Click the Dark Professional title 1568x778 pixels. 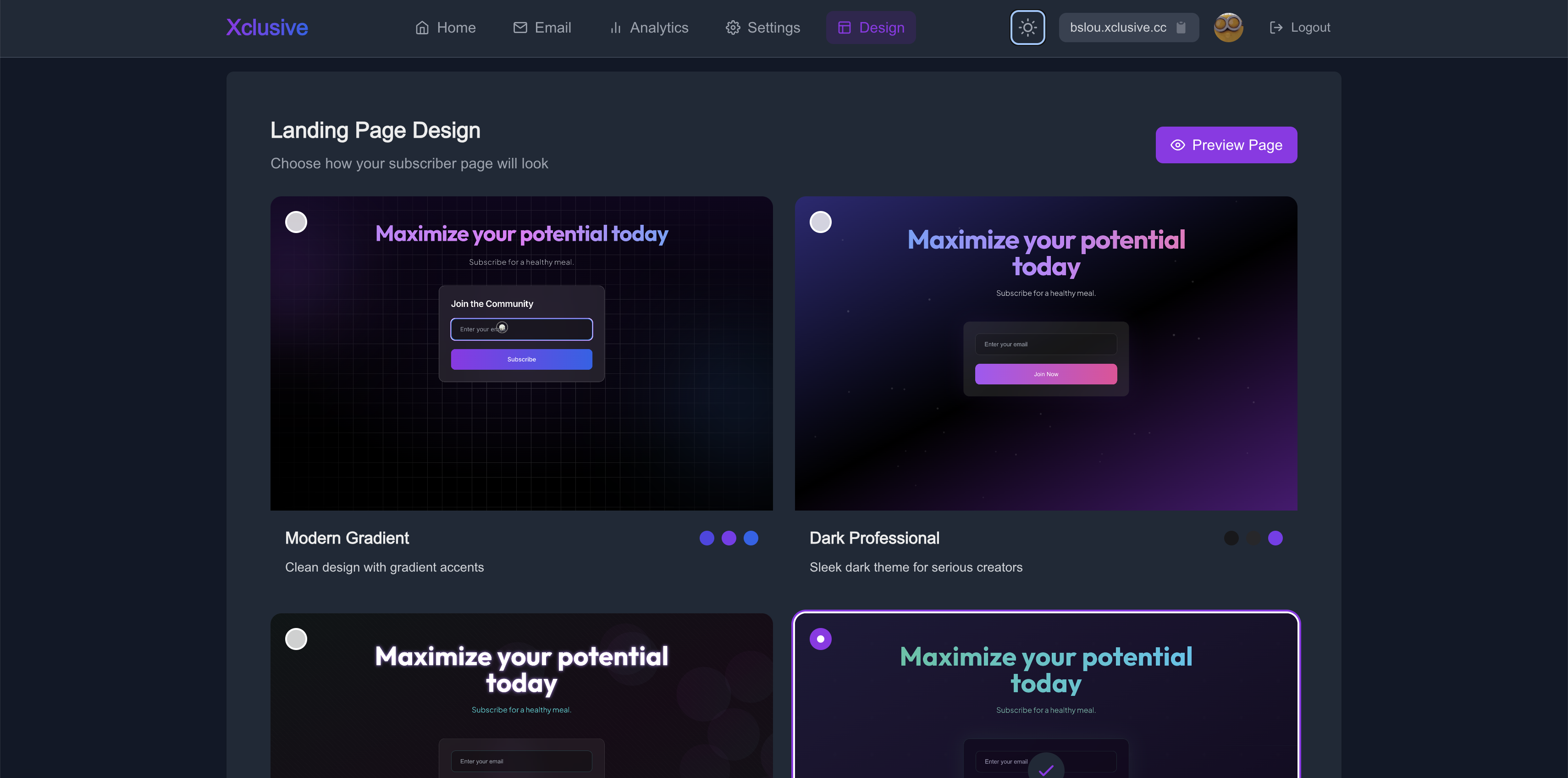click(x=874, y=538)
